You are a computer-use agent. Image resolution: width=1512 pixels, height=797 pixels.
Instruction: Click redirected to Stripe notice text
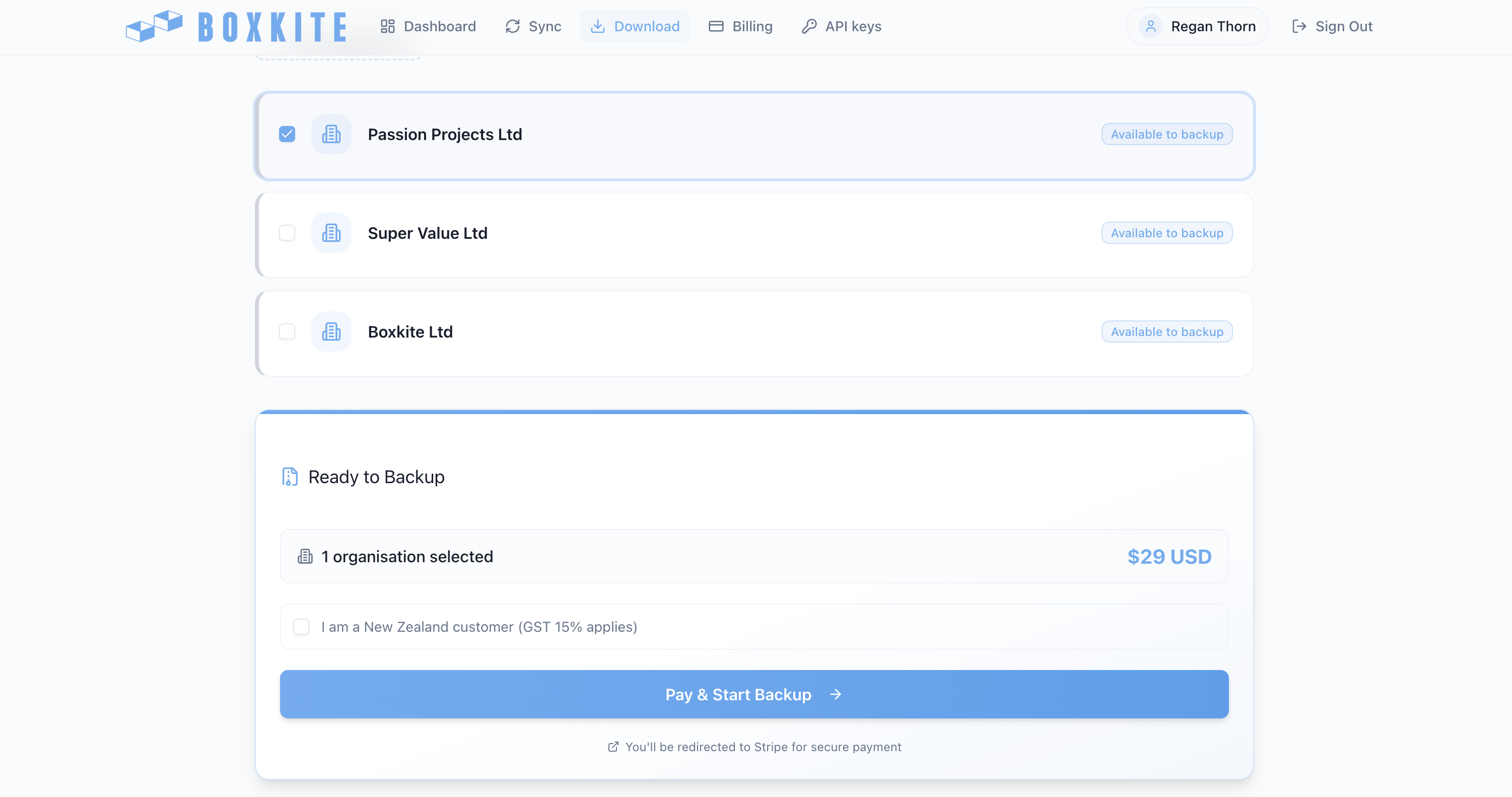point(763,747)
